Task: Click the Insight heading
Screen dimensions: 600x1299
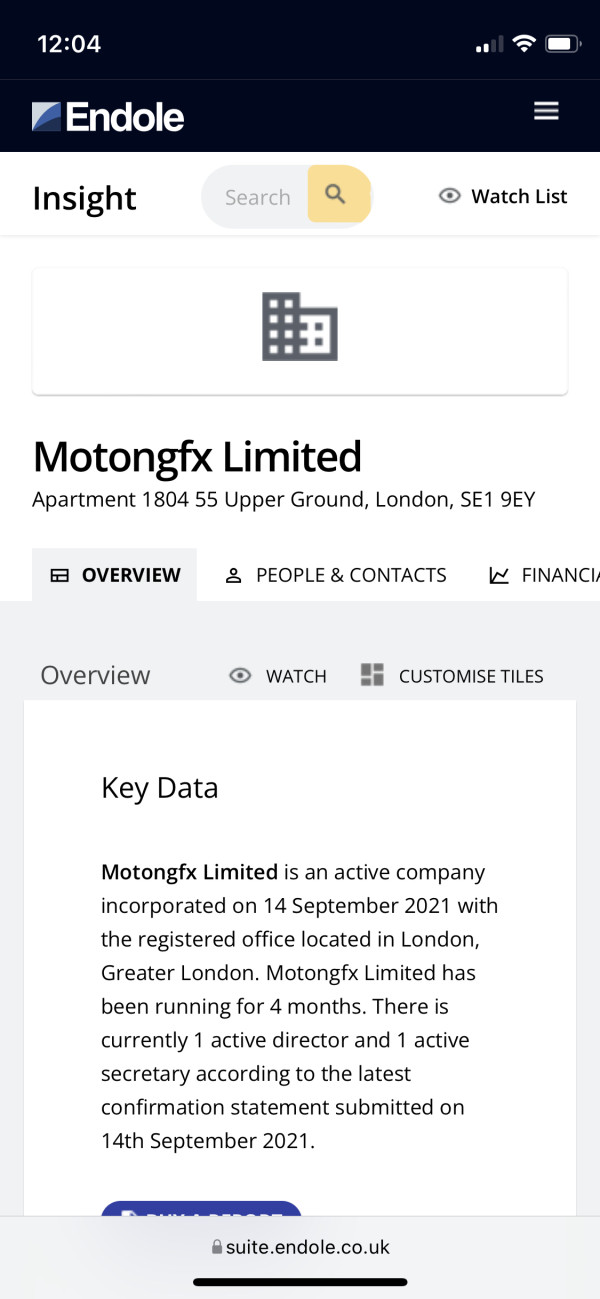Action: coord(84,198)
